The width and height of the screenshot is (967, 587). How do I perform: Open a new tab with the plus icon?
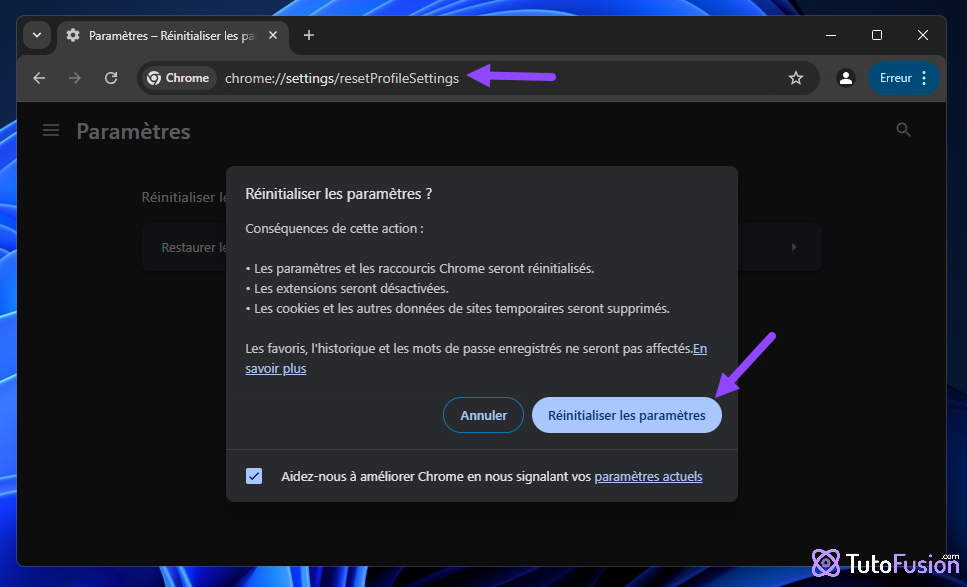pyautogui.click(x=309, y=35)
